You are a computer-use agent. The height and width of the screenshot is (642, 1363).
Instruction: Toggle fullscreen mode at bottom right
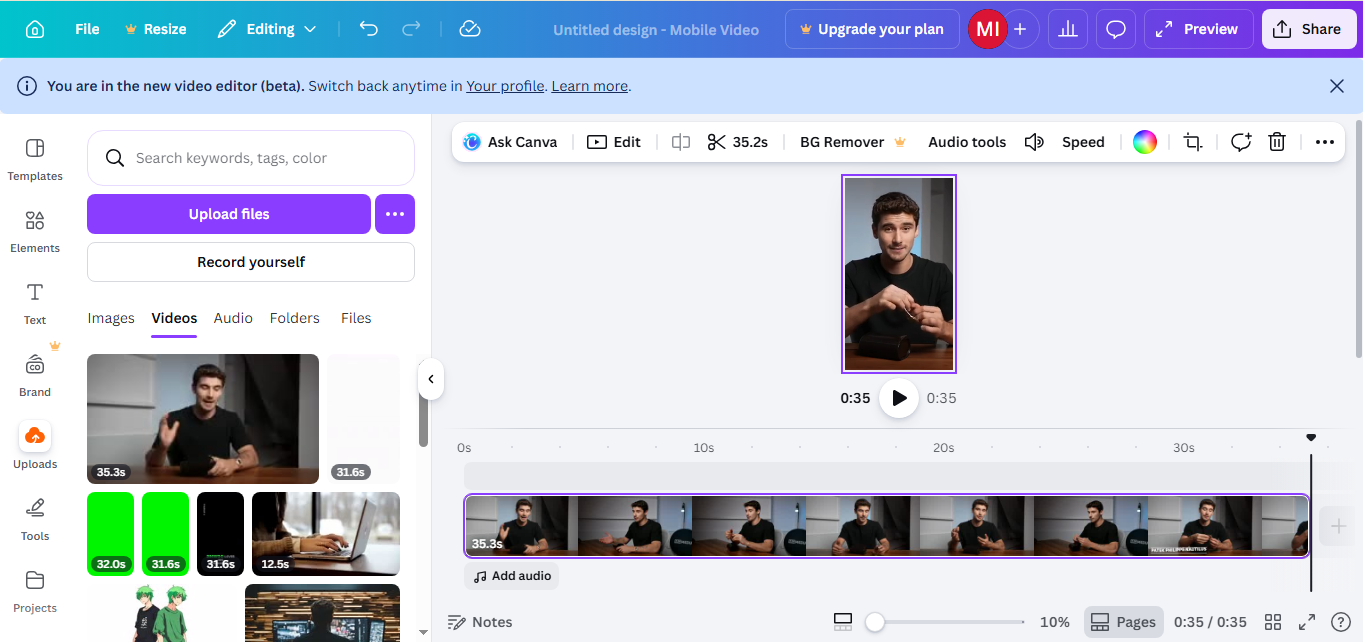(1306, 622)
